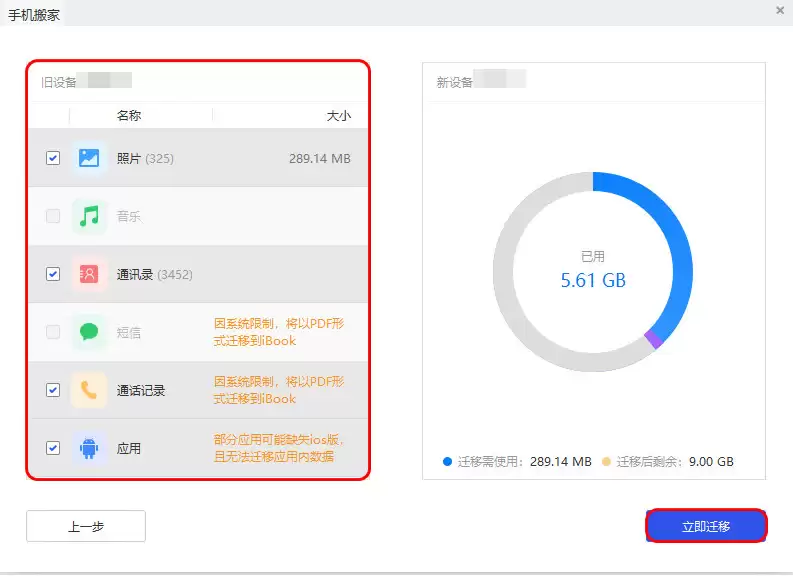
Task: Click the green Music (音乐) note icon
Action: [89, 216]
